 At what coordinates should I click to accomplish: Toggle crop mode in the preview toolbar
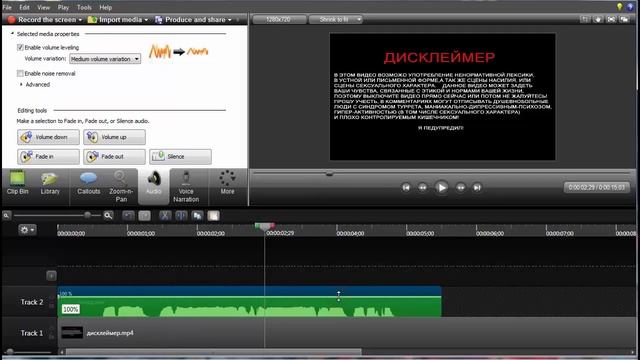coord(585,19)
